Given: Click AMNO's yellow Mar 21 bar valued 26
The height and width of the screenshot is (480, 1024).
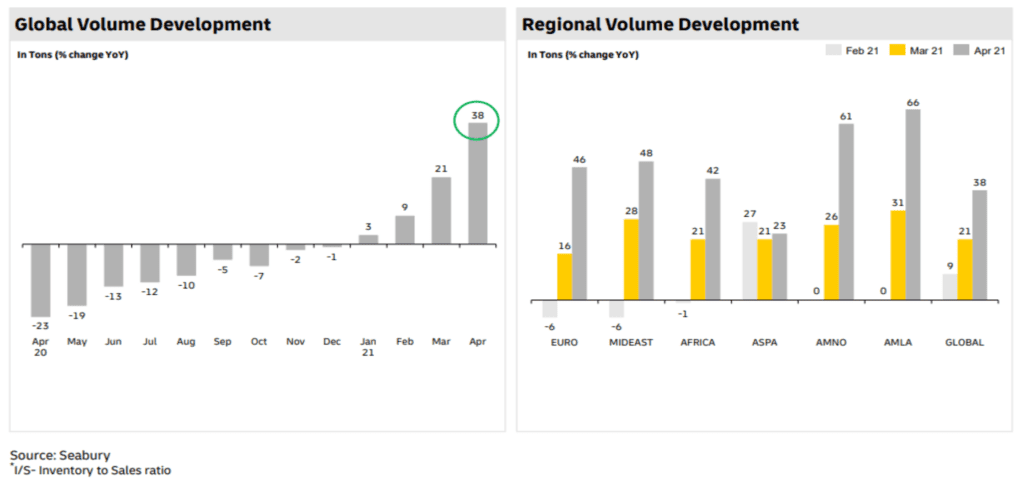Looking at the screenshot, I should click(831, 263).
